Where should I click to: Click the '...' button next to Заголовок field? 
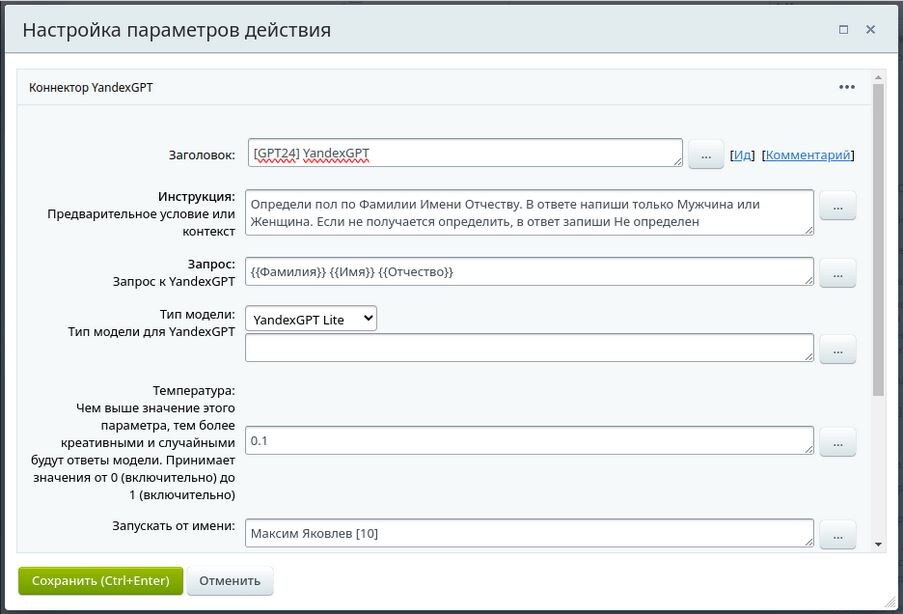click(x=706, y=154)
